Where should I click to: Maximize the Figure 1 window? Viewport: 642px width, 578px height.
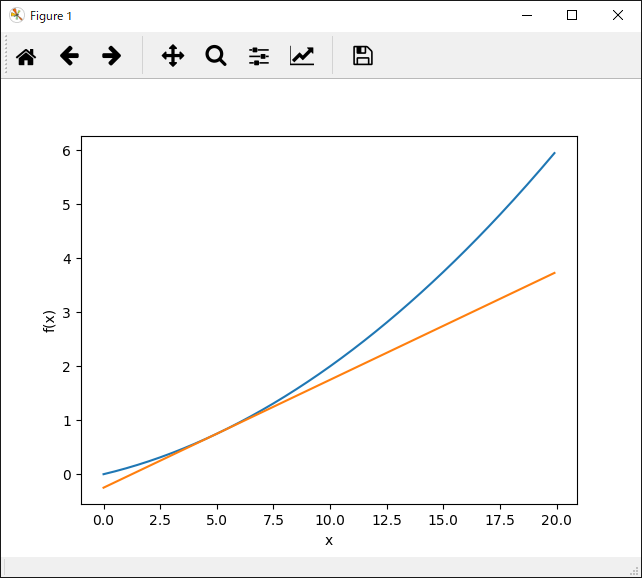pyautogui.click(x=572, y=15)
